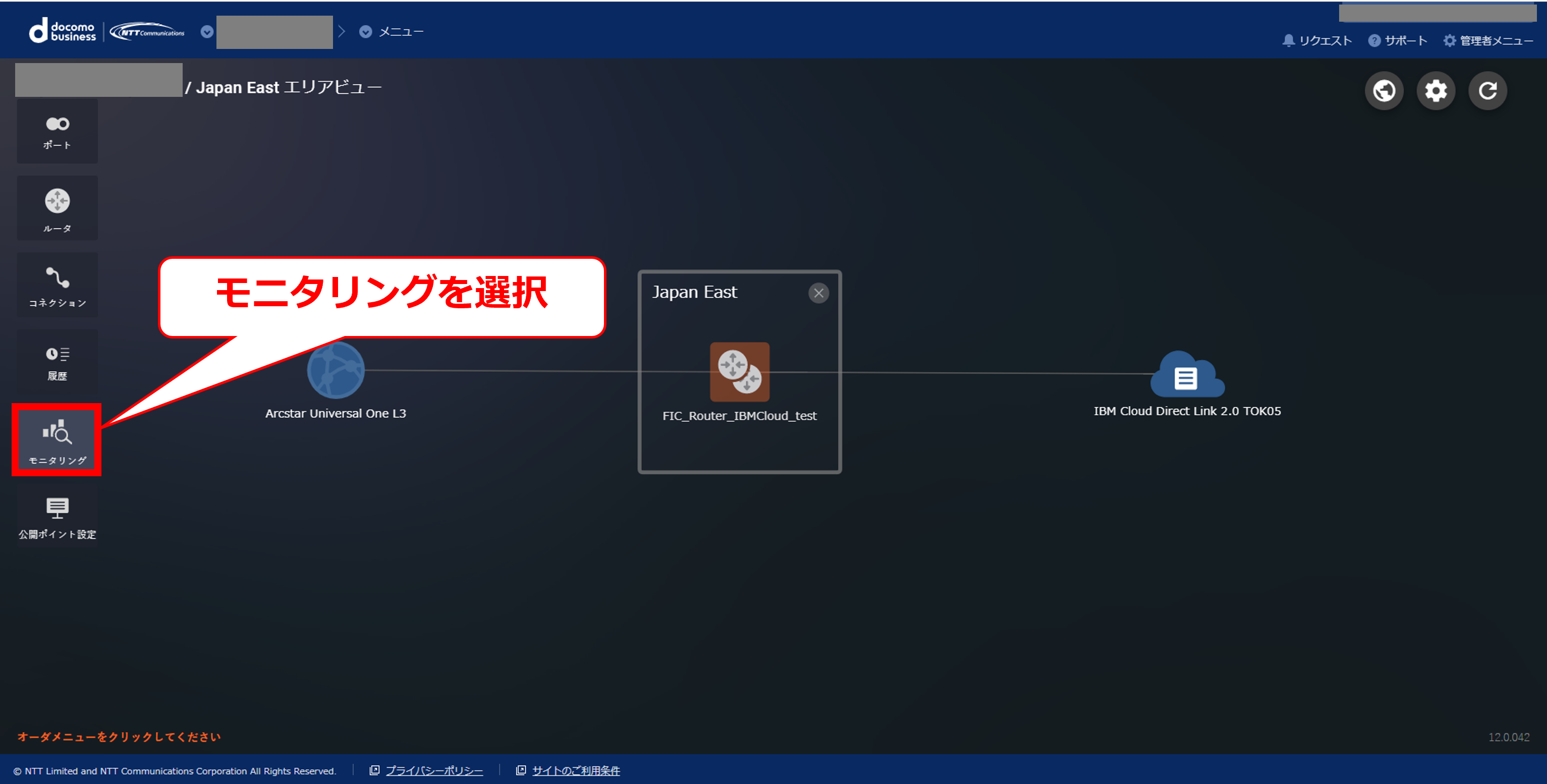Click the オーダメニューをクリックしてください message
This screenshot has width=1547, height=784.
click(x=119, y=737)
